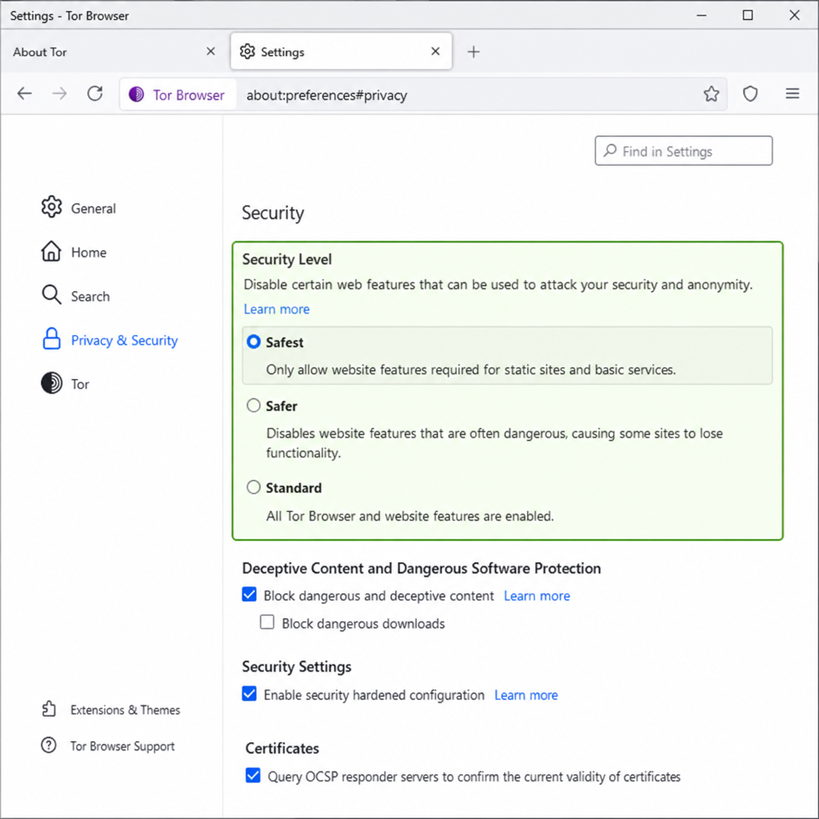
Task: Open the hamburger application menu
Action: click(792, 94)
